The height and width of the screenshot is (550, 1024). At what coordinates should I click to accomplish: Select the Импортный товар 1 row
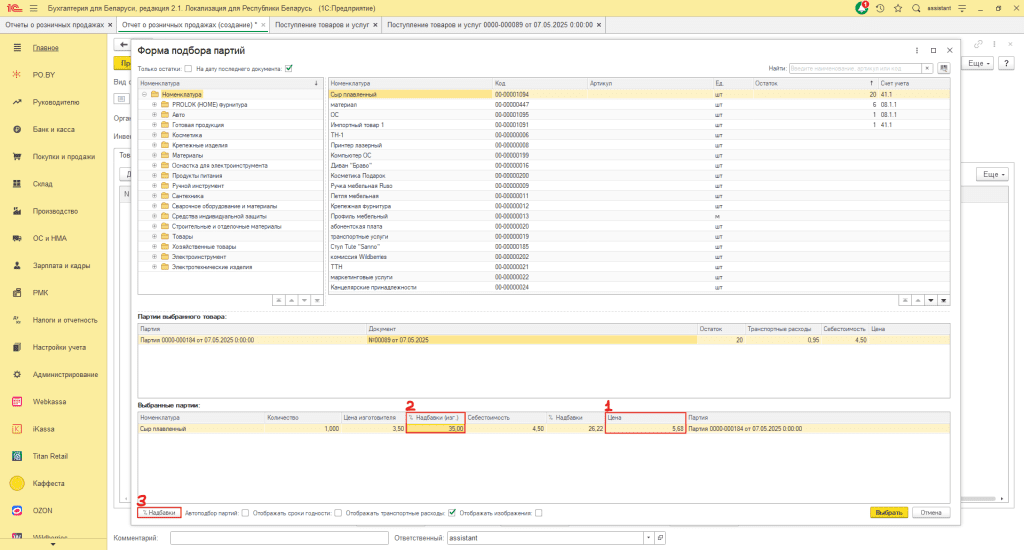click(639, 125)
